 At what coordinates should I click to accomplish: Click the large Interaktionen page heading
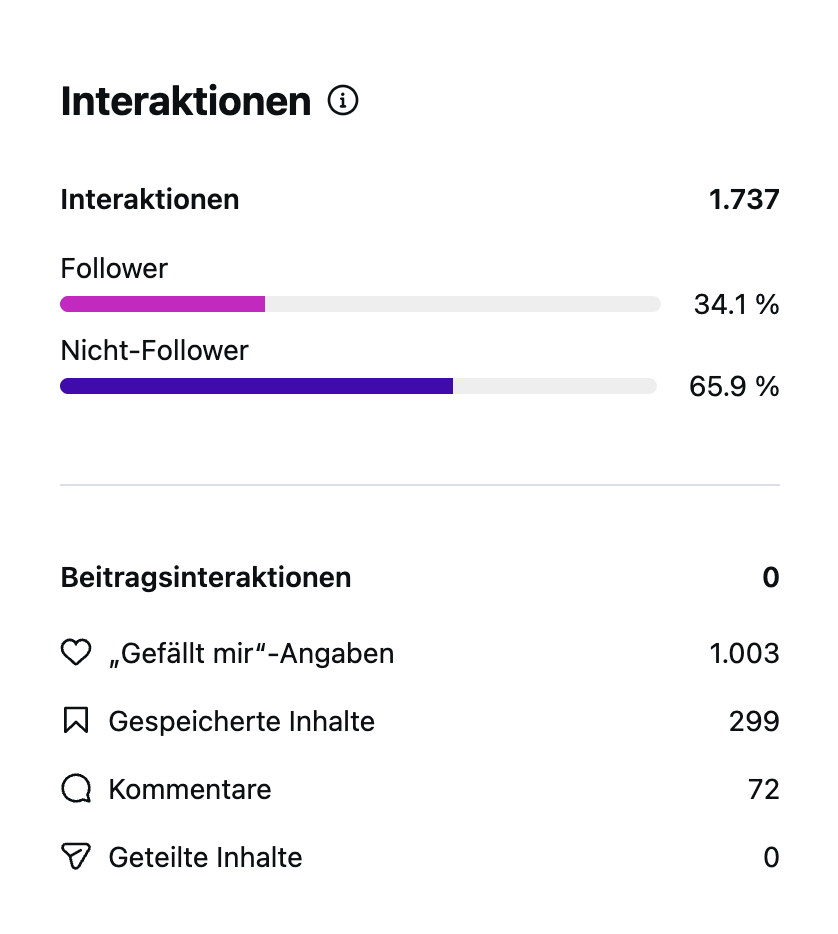(x=186, y=102)
